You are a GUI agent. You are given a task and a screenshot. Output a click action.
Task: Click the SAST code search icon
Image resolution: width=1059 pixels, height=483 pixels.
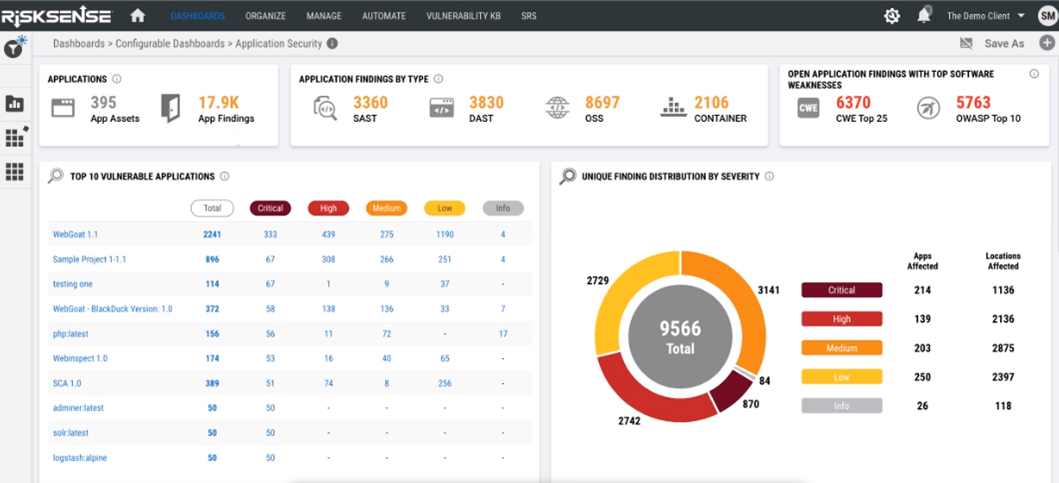point(325,109)
